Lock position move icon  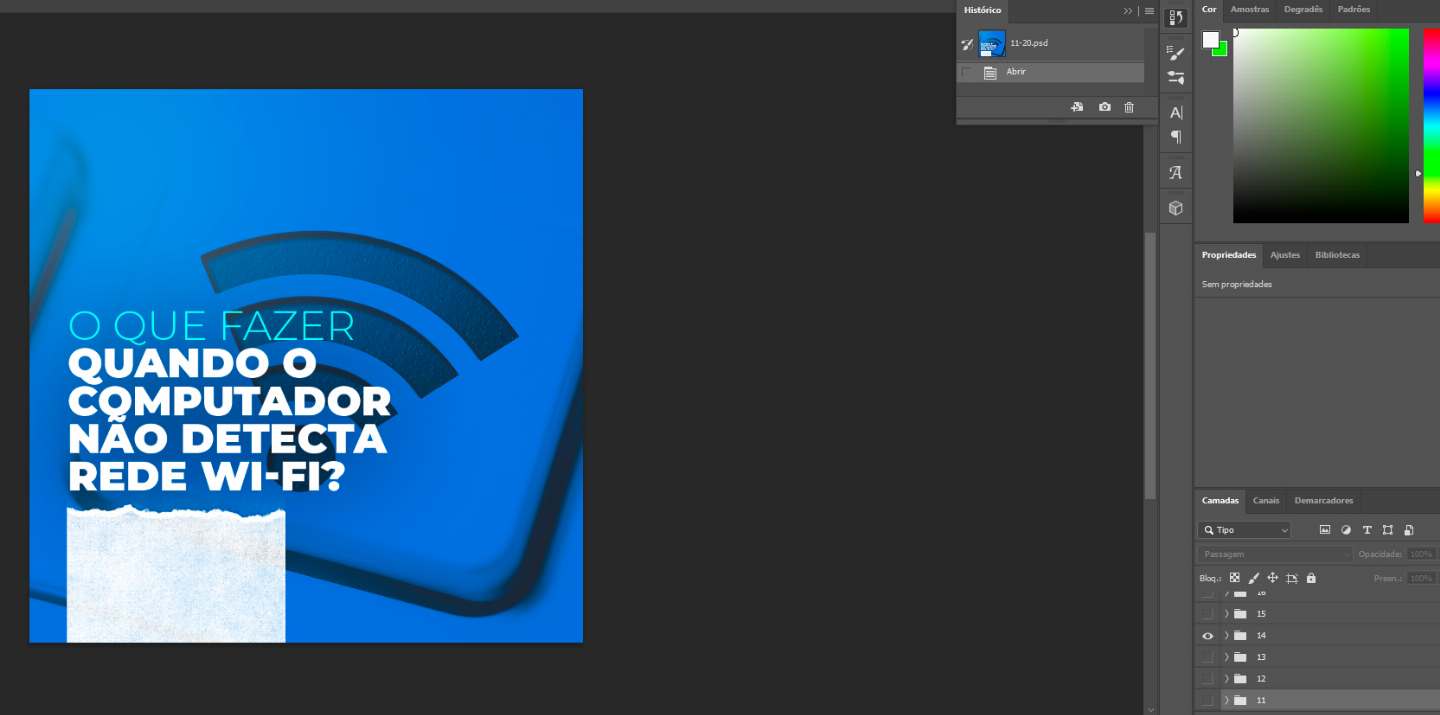[1273, 578]
